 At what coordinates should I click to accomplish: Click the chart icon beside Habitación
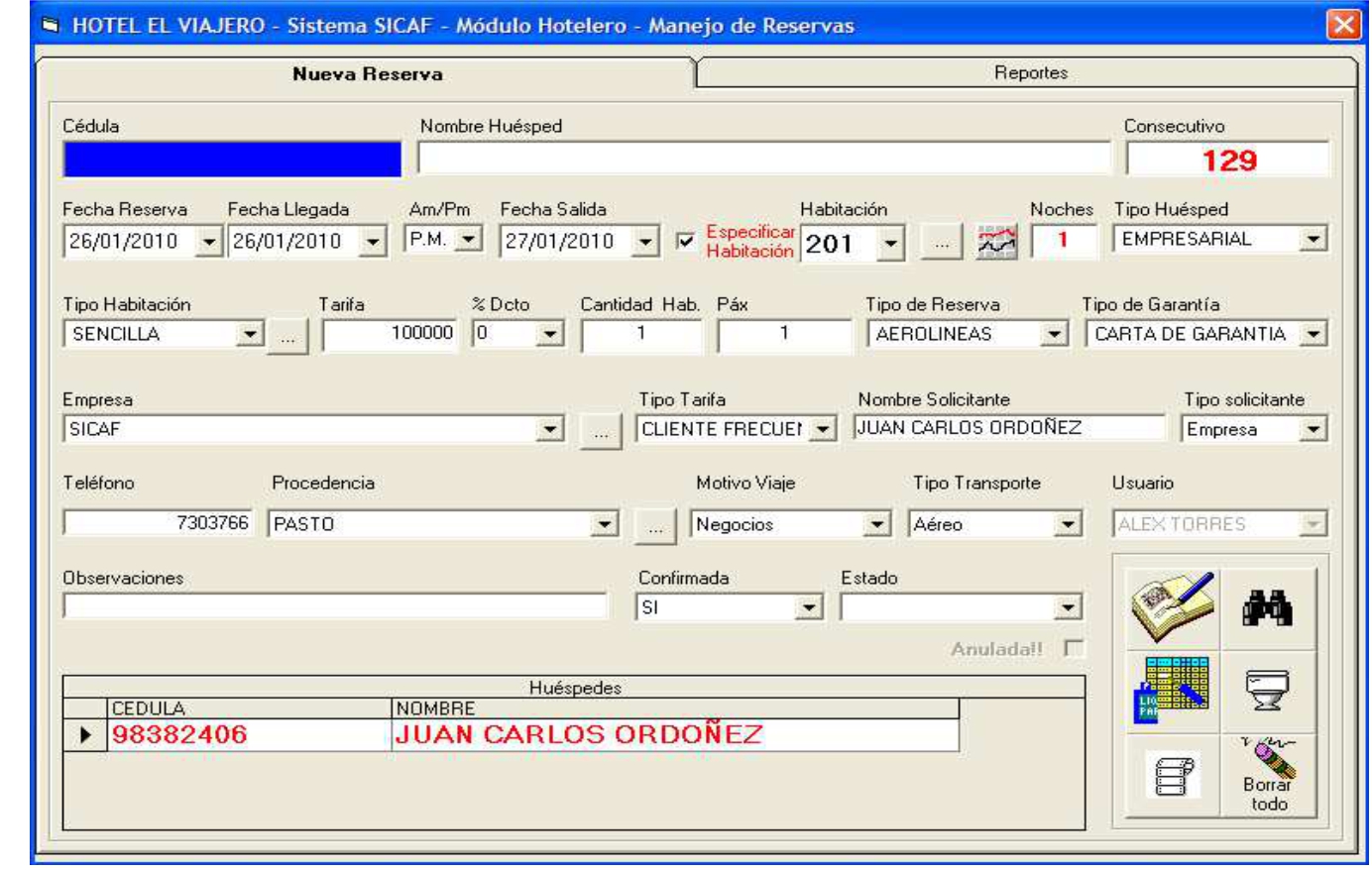click(997, 242)
